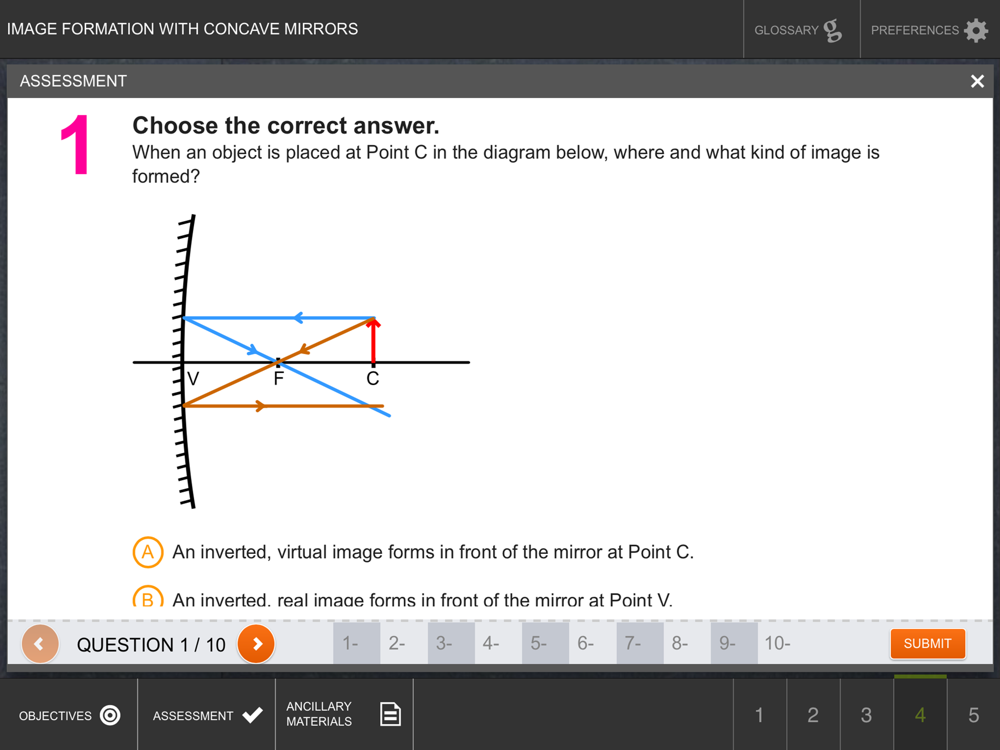Go to the previous question arrow
Screen dimensions: 1000x750
click(40, 643)
